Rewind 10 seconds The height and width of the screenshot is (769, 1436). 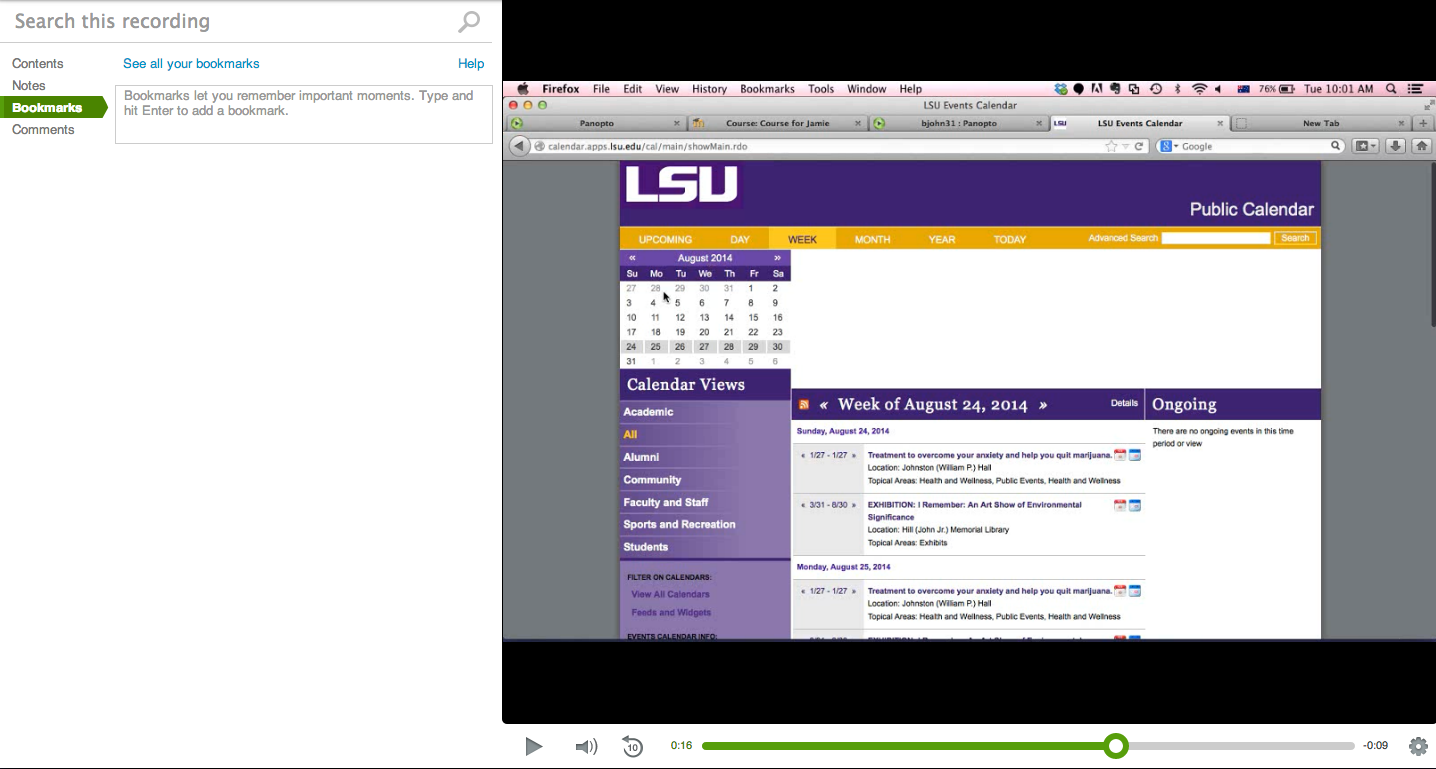(x=632, y=746)
